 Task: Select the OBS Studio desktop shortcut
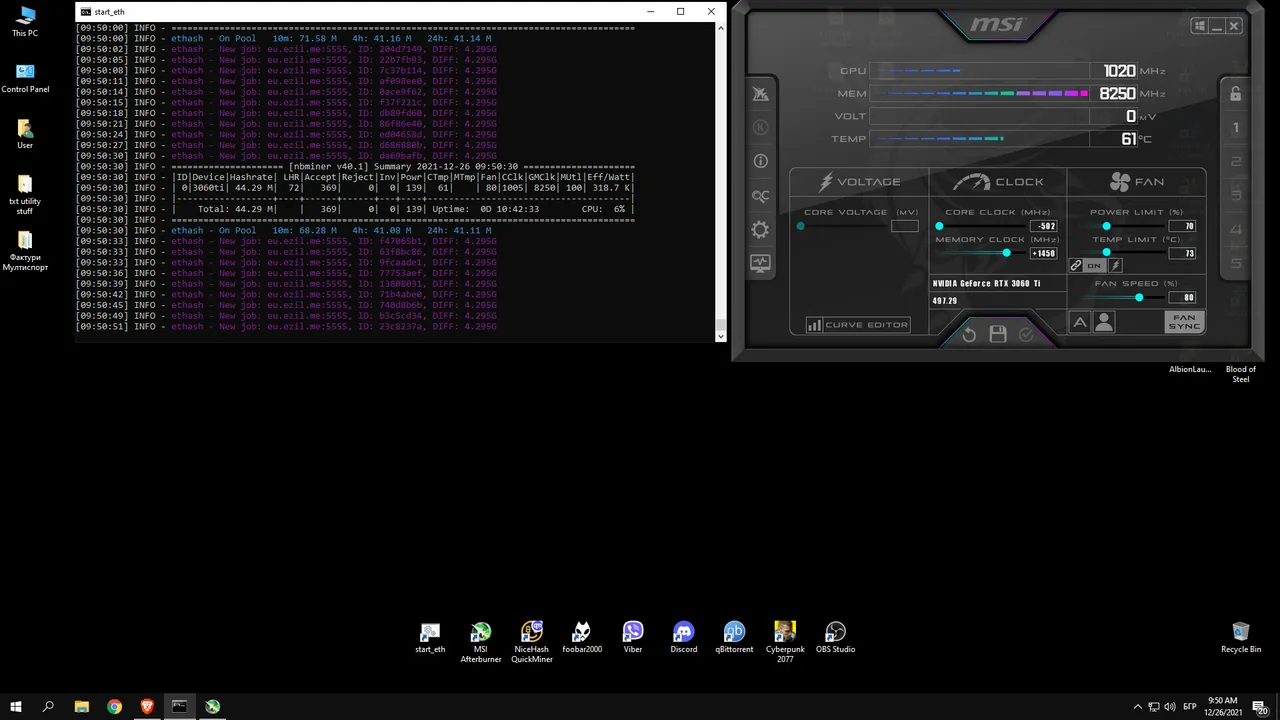(836, 638)
